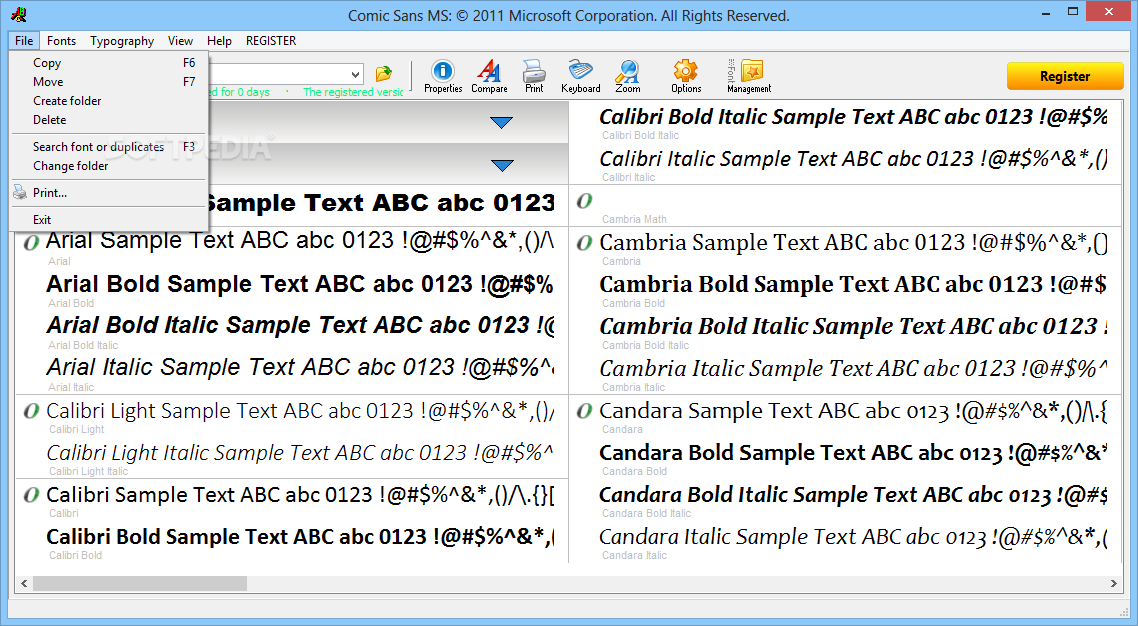Select the Calibri Italic sample row
1138x626 pixels.
pos(853,163)
